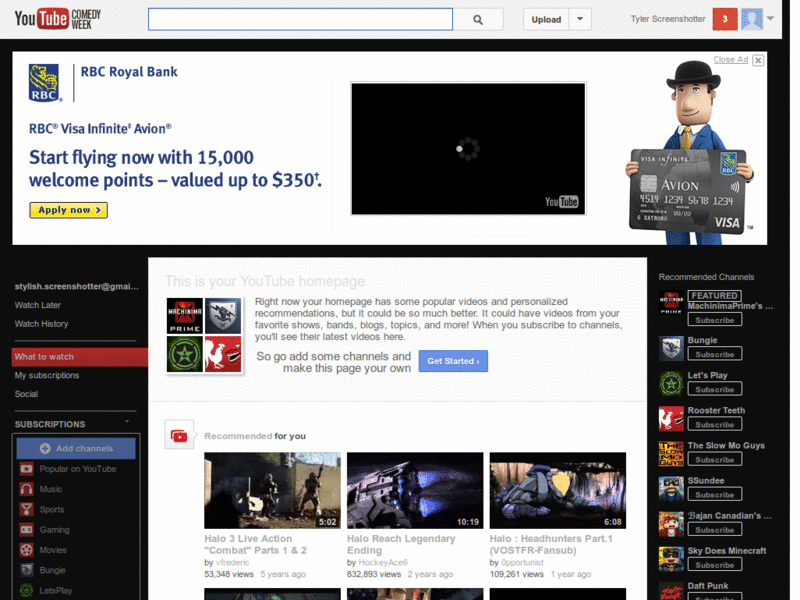
Task: Click the Daft Punk channel name
Action: 708,586
